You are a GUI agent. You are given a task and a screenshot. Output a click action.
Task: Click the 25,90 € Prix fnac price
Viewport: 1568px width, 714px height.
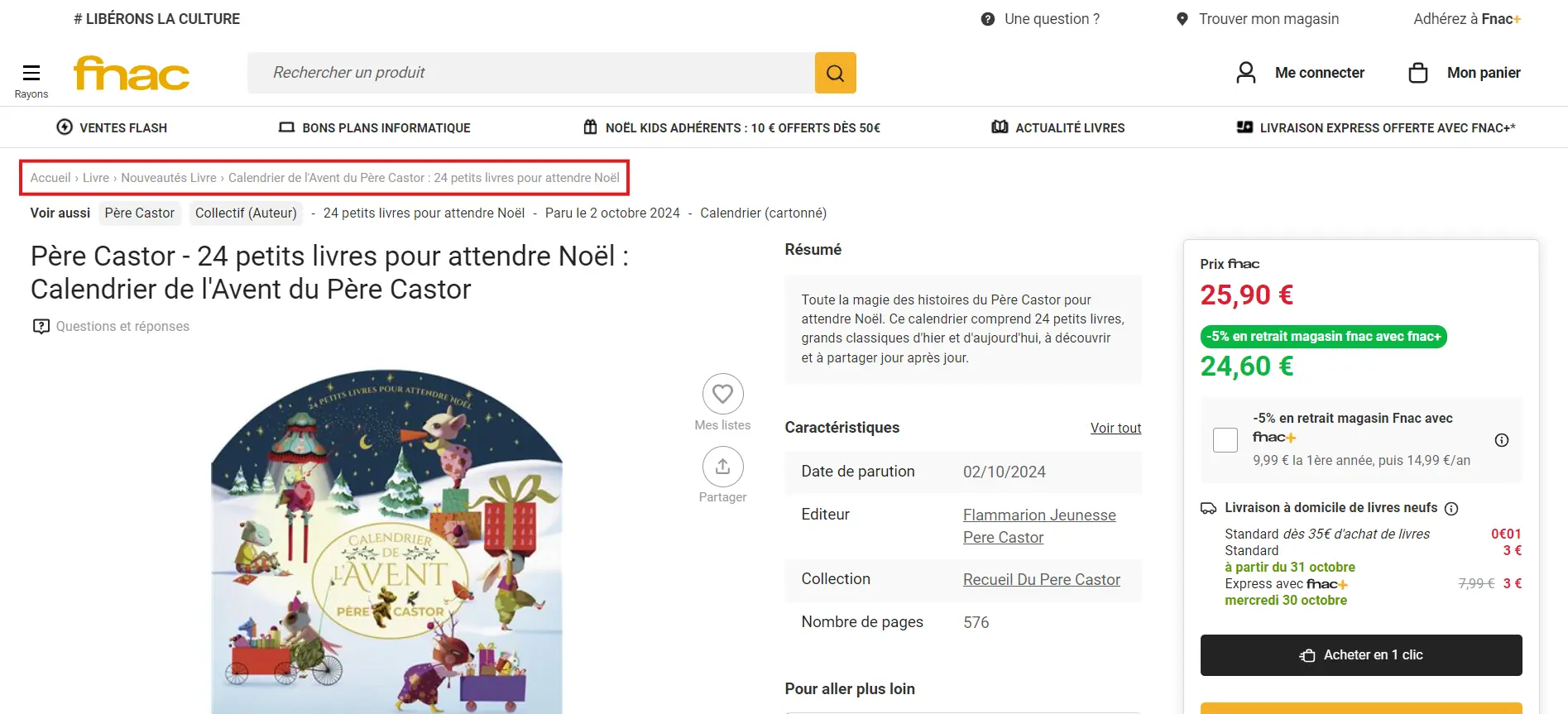(1247, 295)
